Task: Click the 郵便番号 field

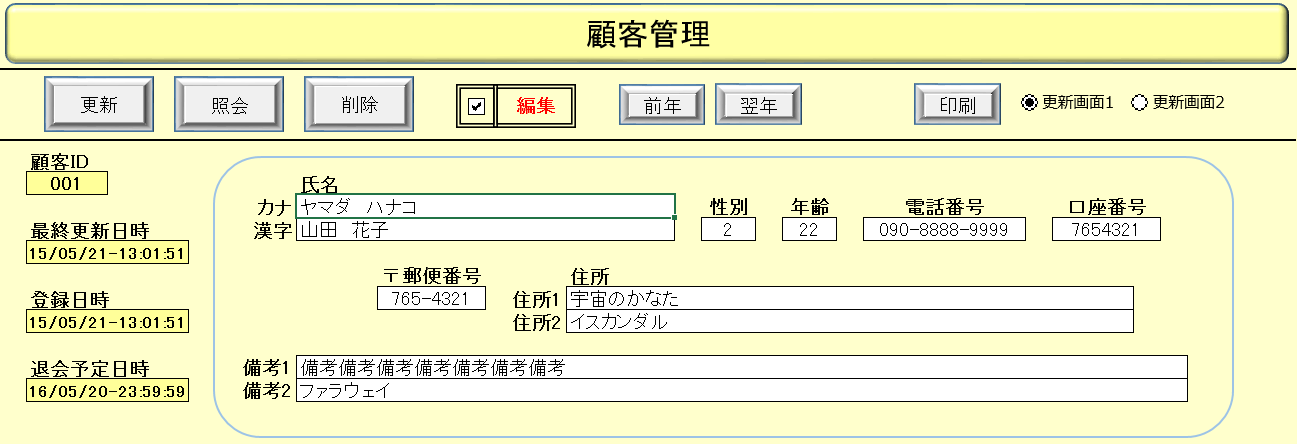Action: pyautogui.click(x=431, y=298)
